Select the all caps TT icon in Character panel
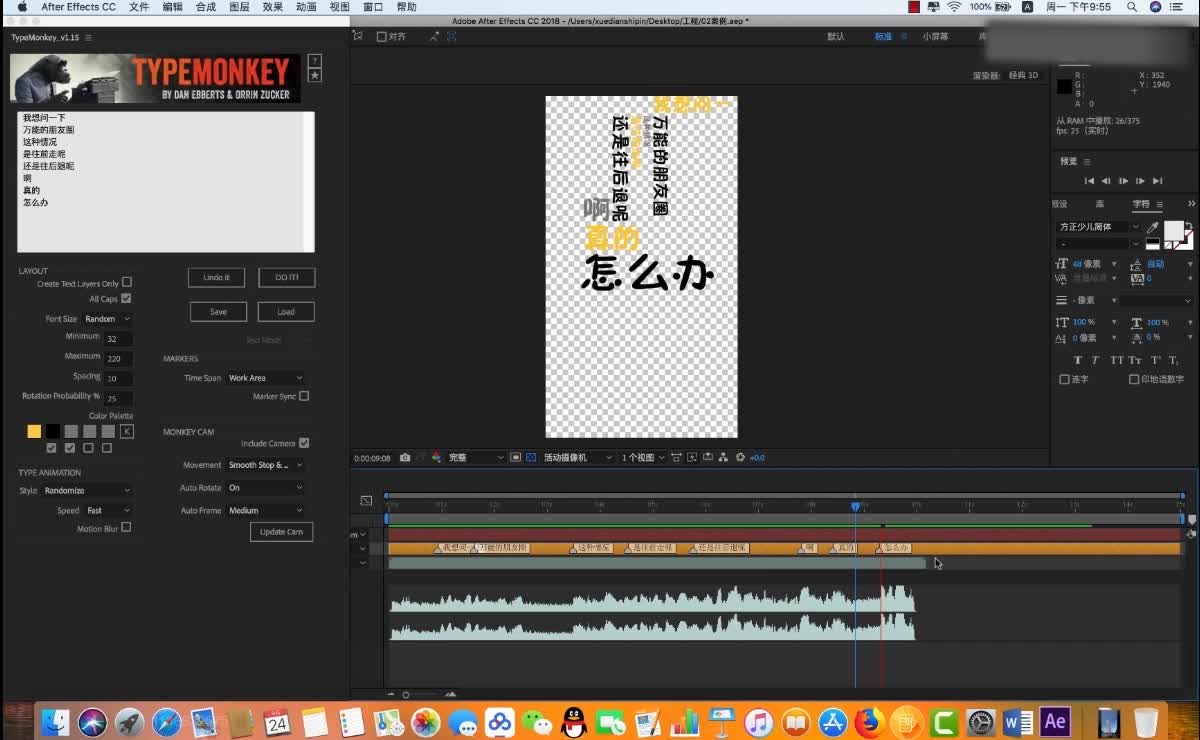Viewport: 1200px width, 740px height. [1117, 360]
